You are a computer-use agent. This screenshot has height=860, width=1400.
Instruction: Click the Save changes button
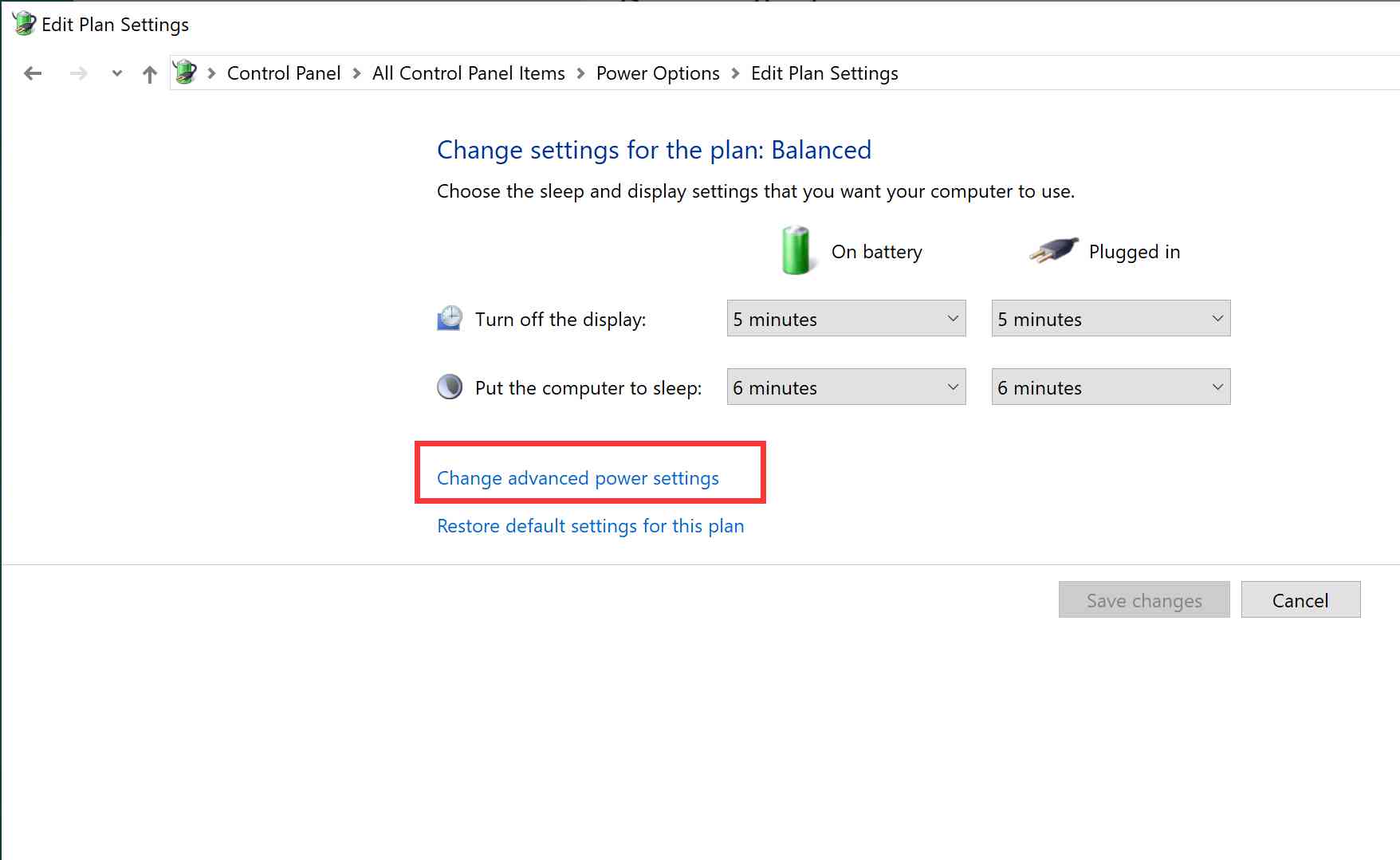[1144, 599]
